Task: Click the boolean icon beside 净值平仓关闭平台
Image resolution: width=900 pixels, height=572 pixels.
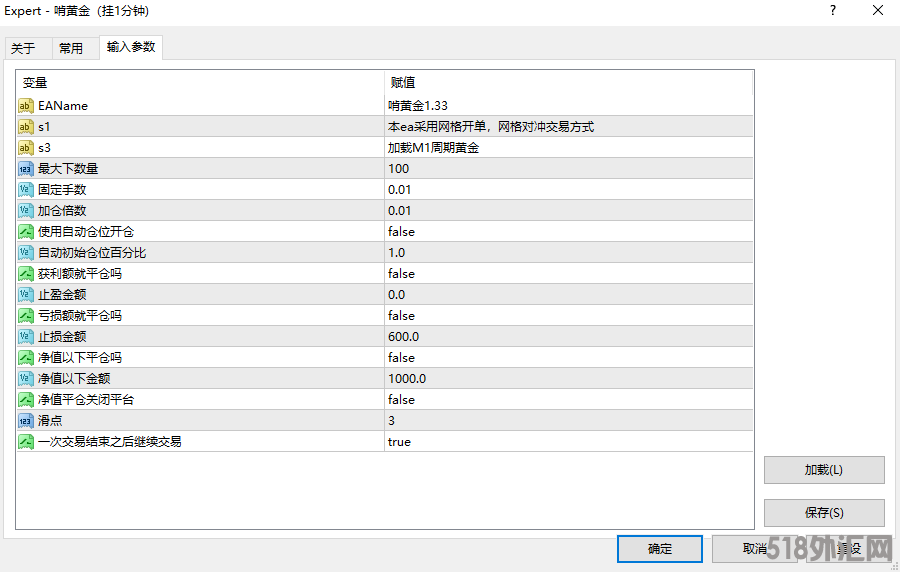Action: coord(26,400)
